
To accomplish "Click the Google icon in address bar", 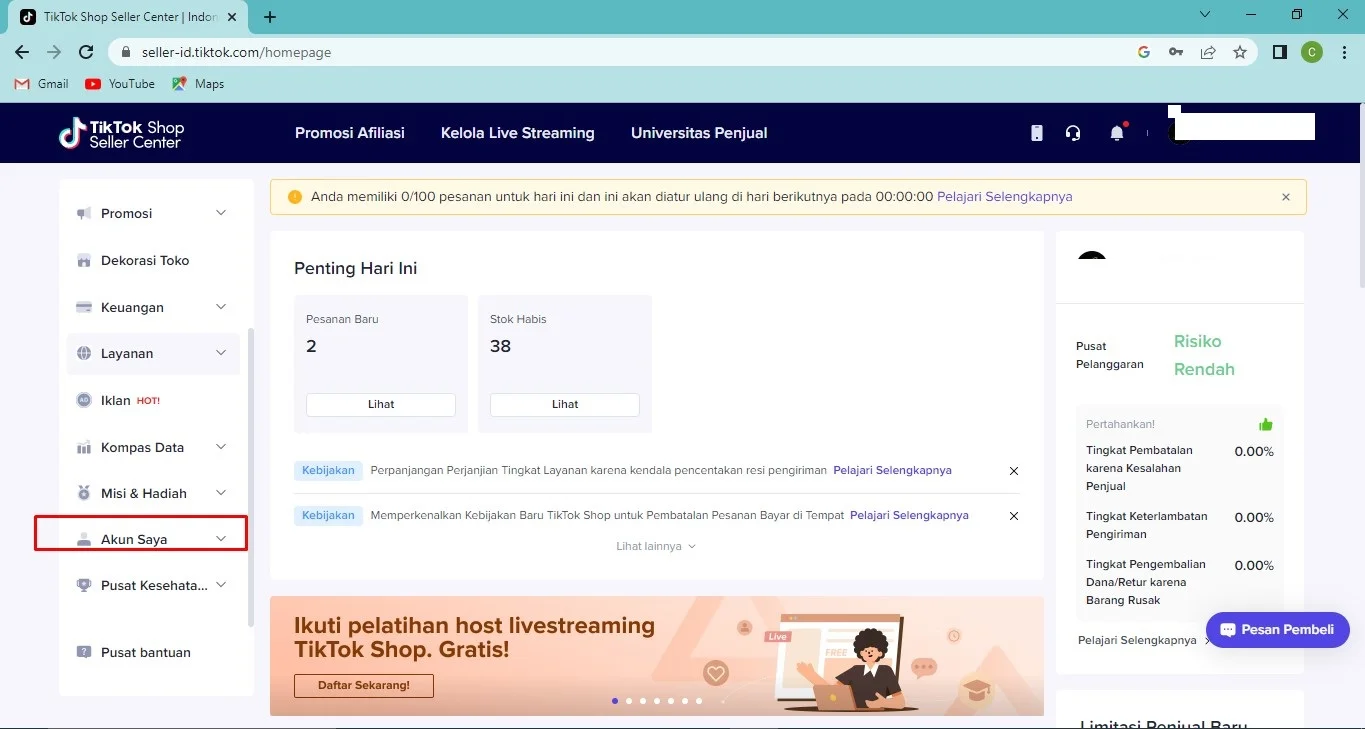I will 1144,52.
